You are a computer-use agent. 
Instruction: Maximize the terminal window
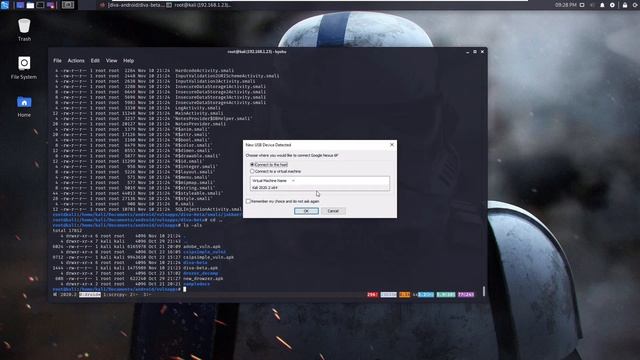[x=475, y=52]
